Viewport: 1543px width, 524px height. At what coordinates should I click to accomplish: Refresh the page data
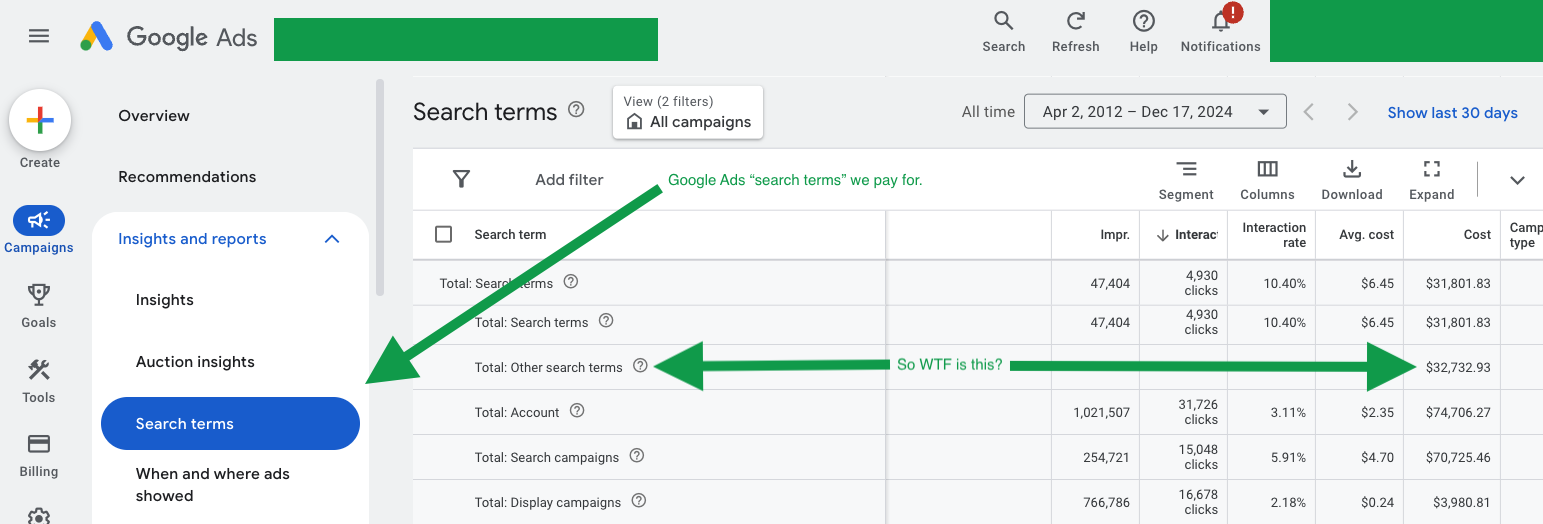pyautogui.click(x=1075, y=31)
